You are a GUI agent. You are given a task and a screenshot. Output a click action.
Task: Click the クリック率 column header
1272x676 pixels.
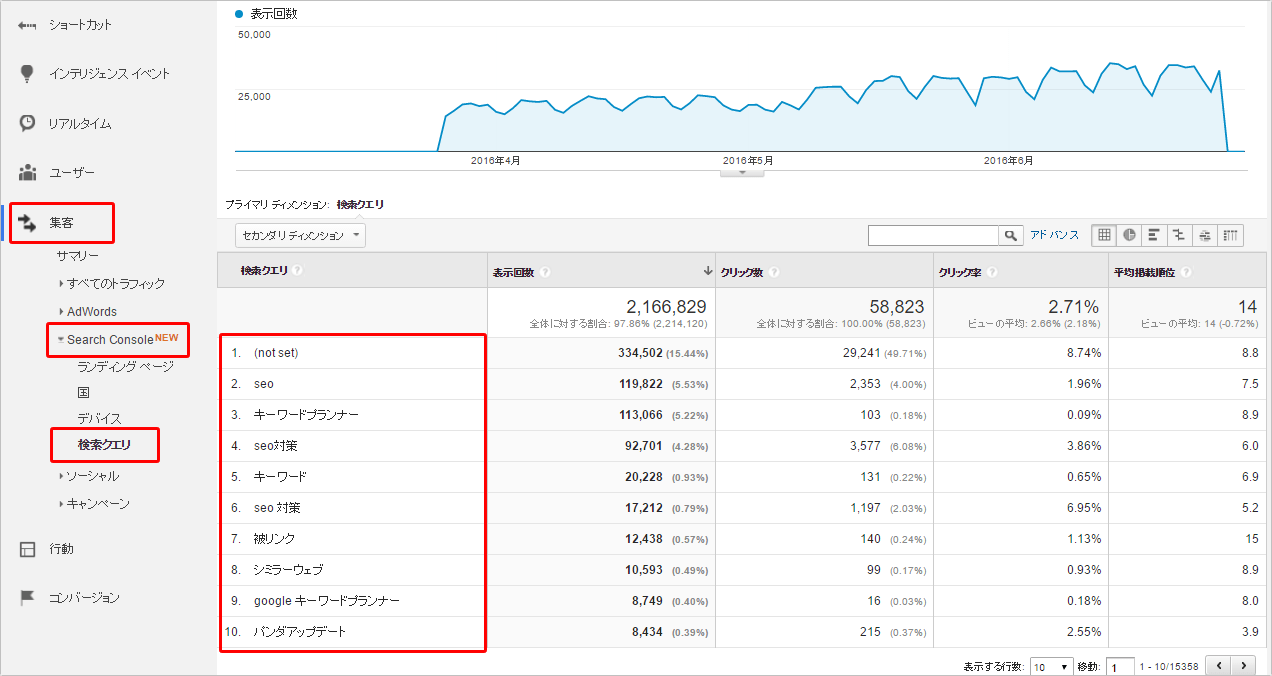click(x=959, y=272)
